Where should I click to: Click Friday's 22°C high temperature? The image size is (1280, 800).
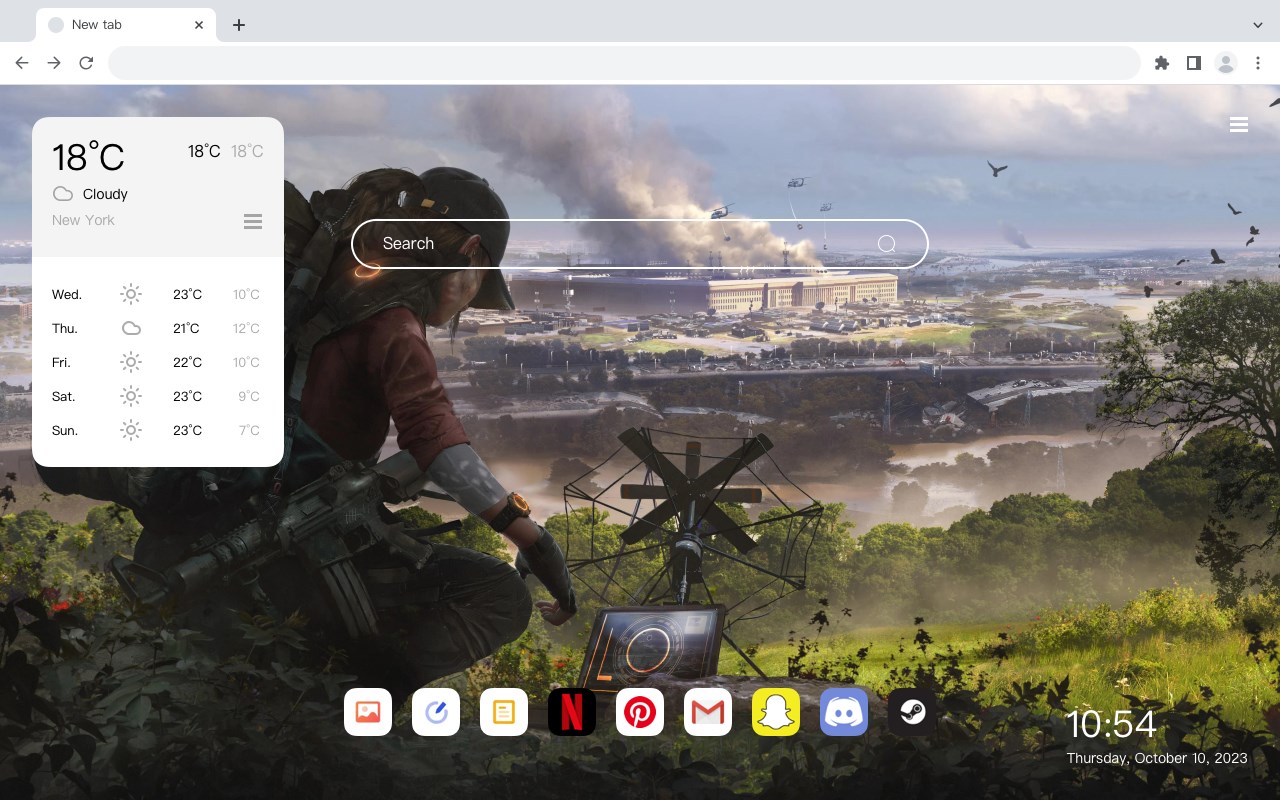pos(187,362)
